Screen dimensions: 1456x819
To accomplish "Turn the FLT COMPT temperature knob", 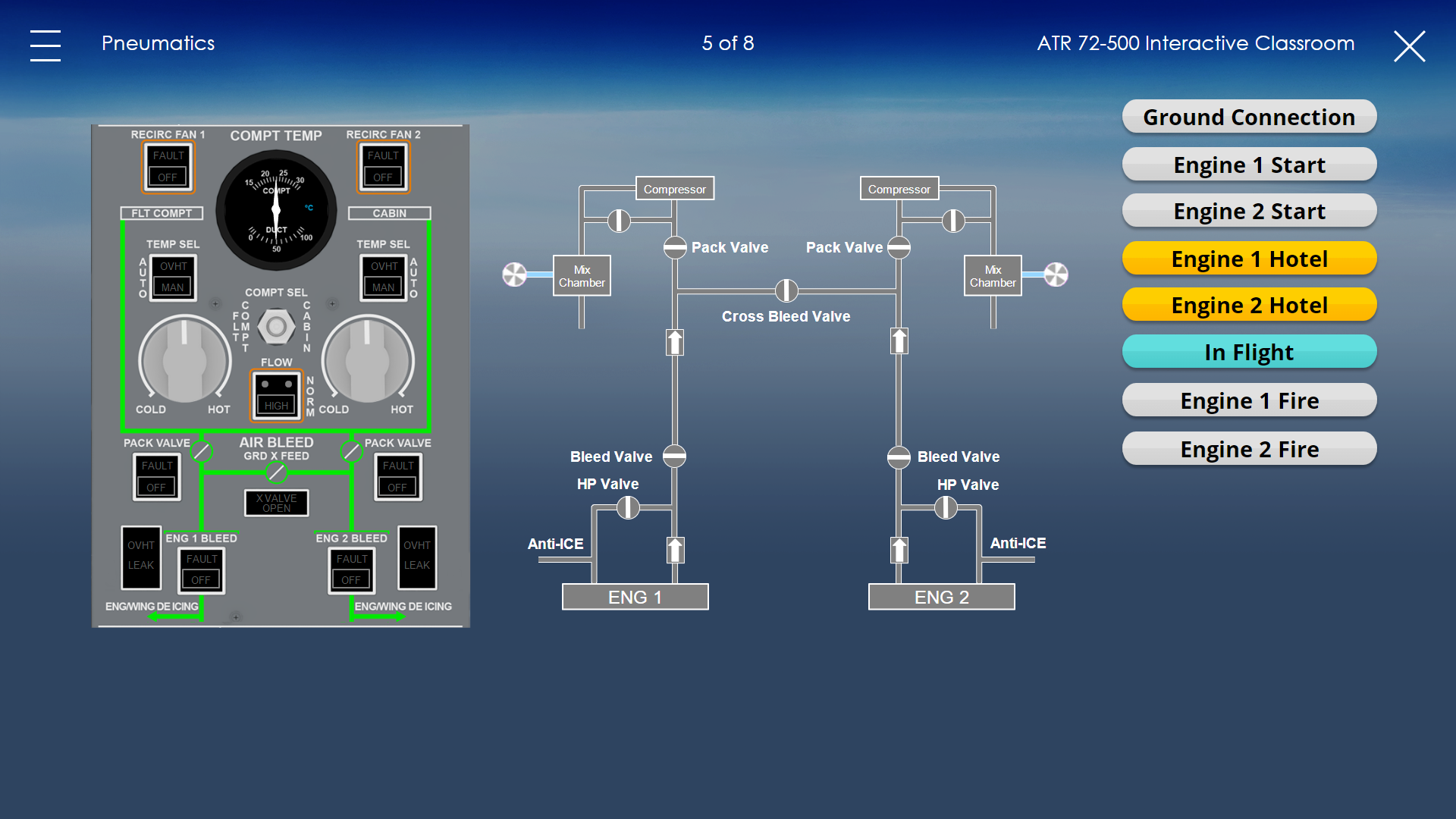I will click(184, 359).
